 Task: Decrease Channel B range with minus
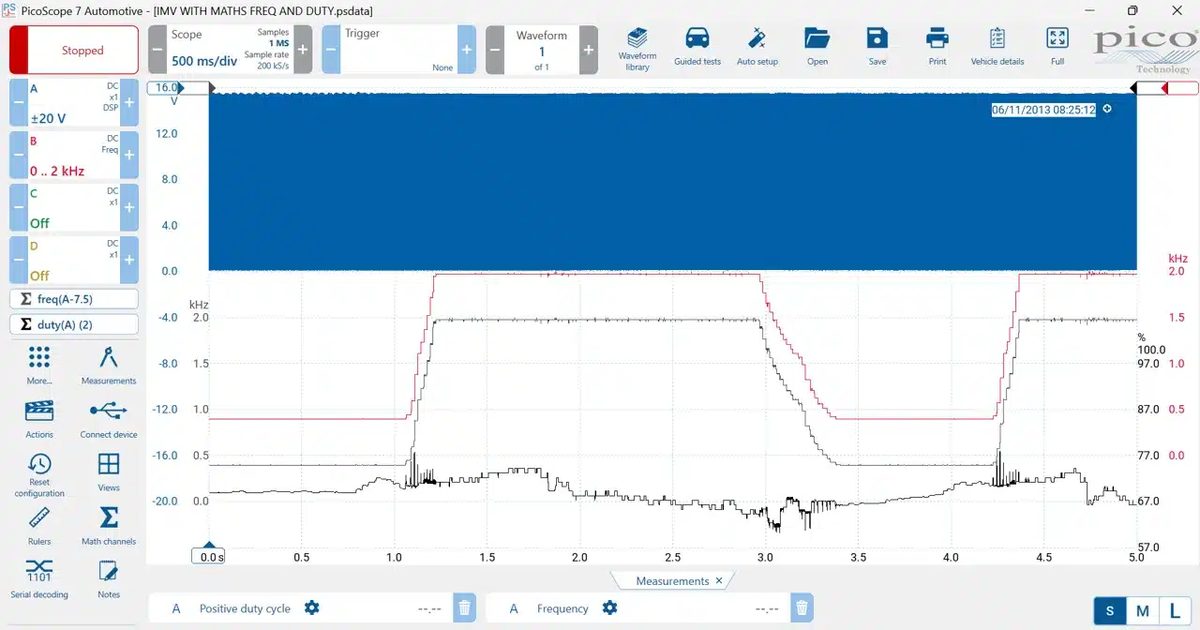(18, 155)
